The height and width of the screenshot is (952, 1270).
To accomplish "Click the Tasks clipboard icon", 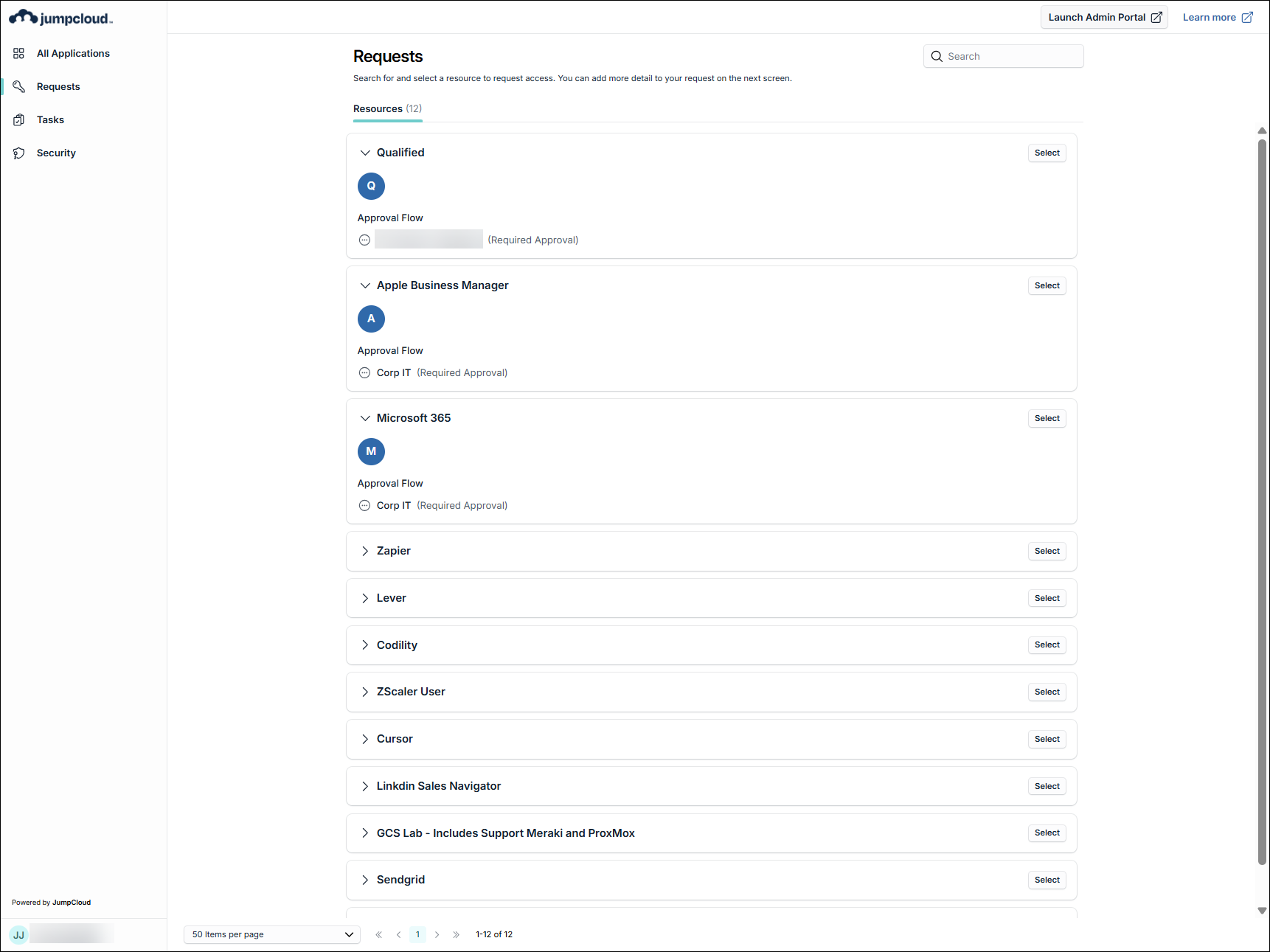I will click(19, 119).
